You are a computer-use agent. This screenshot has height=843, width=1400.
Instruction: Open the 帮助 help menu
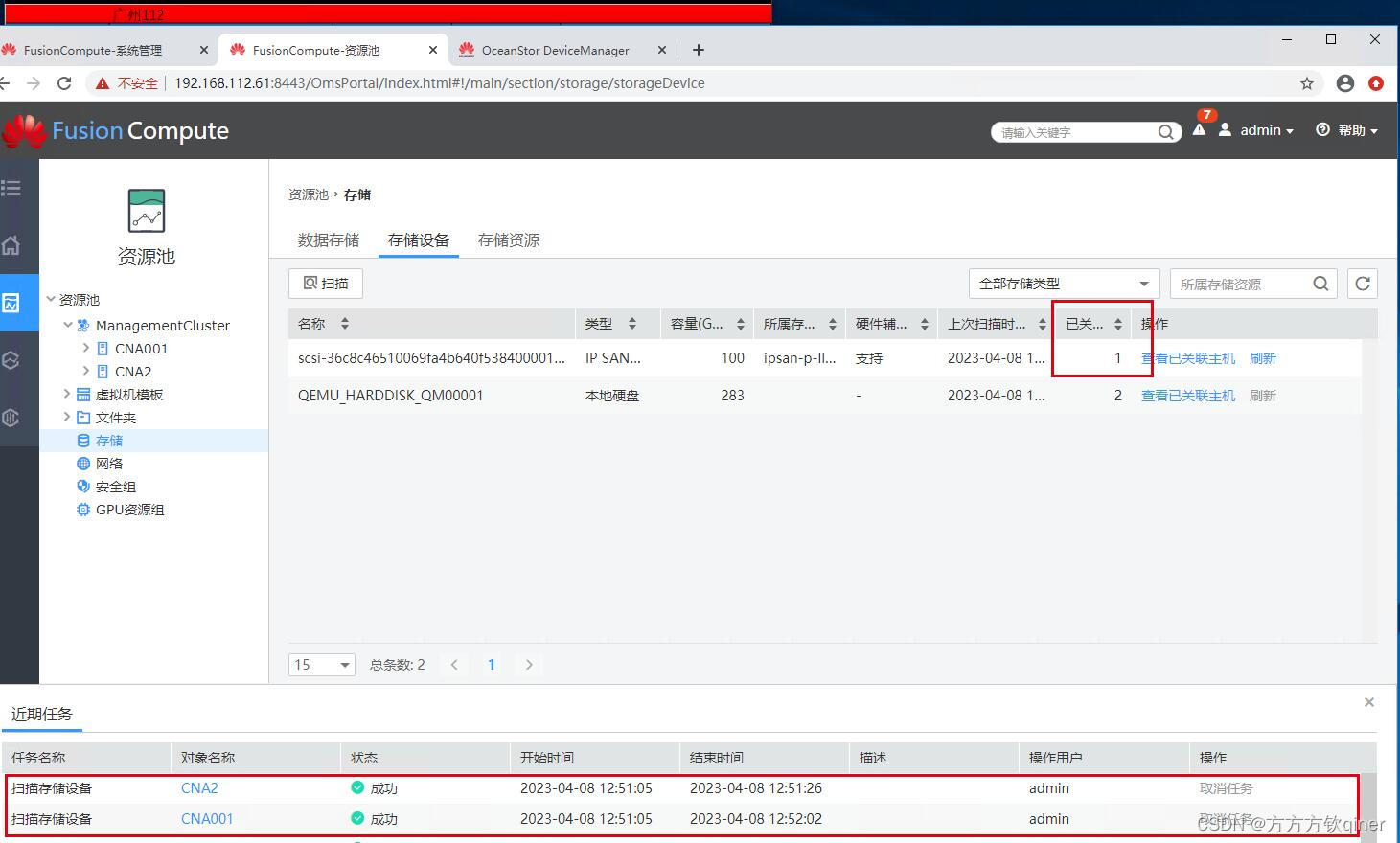1346,130
